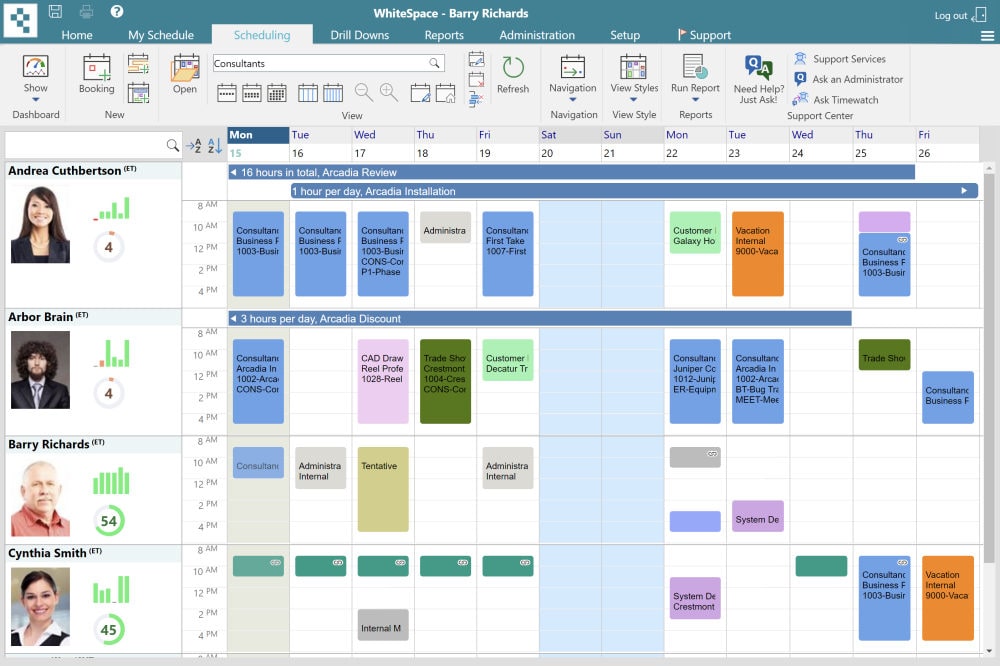Screen dimensions: 1000x666
Task: Expand the View Styles dropdown
Action: coord(633,100)
